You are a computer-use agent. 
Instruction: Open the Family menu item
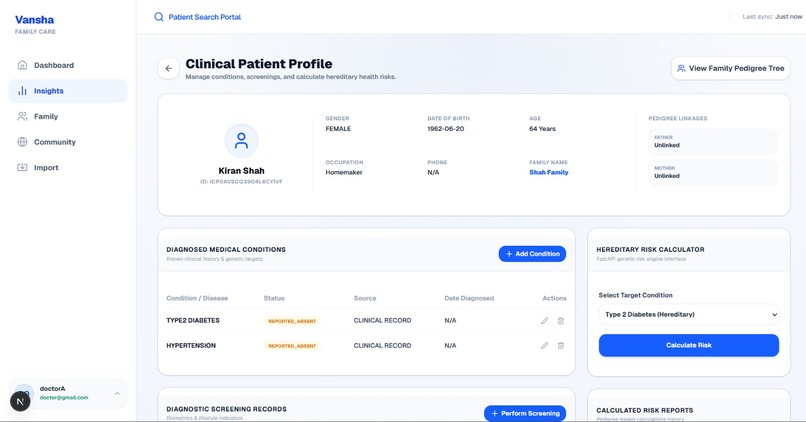[68, 116]
